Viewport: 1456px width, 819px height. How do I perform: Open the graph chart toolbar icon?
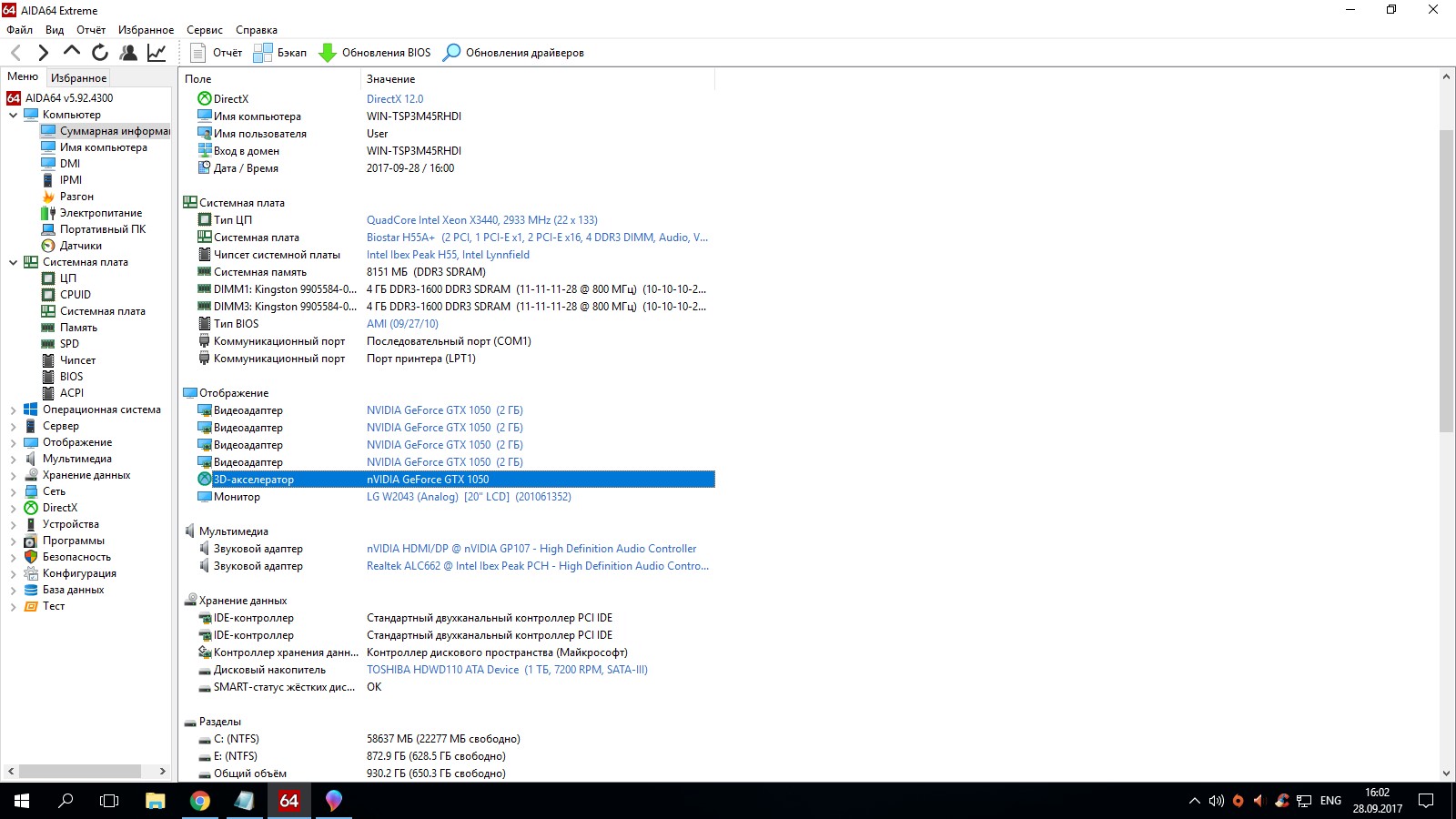(x=157, y=53)
